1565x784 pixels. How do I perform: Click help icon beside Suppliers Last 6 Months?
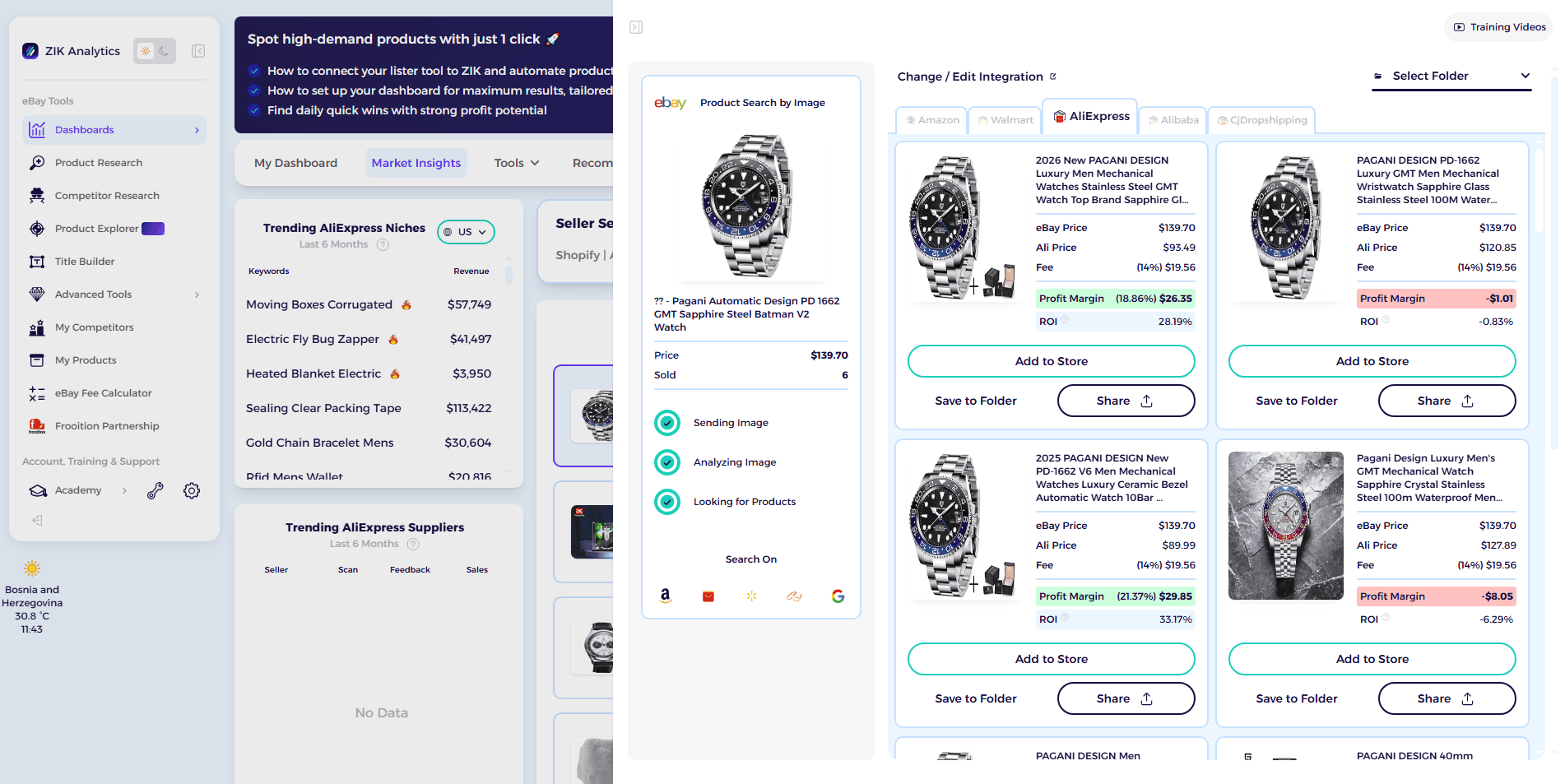pos(413,544)
